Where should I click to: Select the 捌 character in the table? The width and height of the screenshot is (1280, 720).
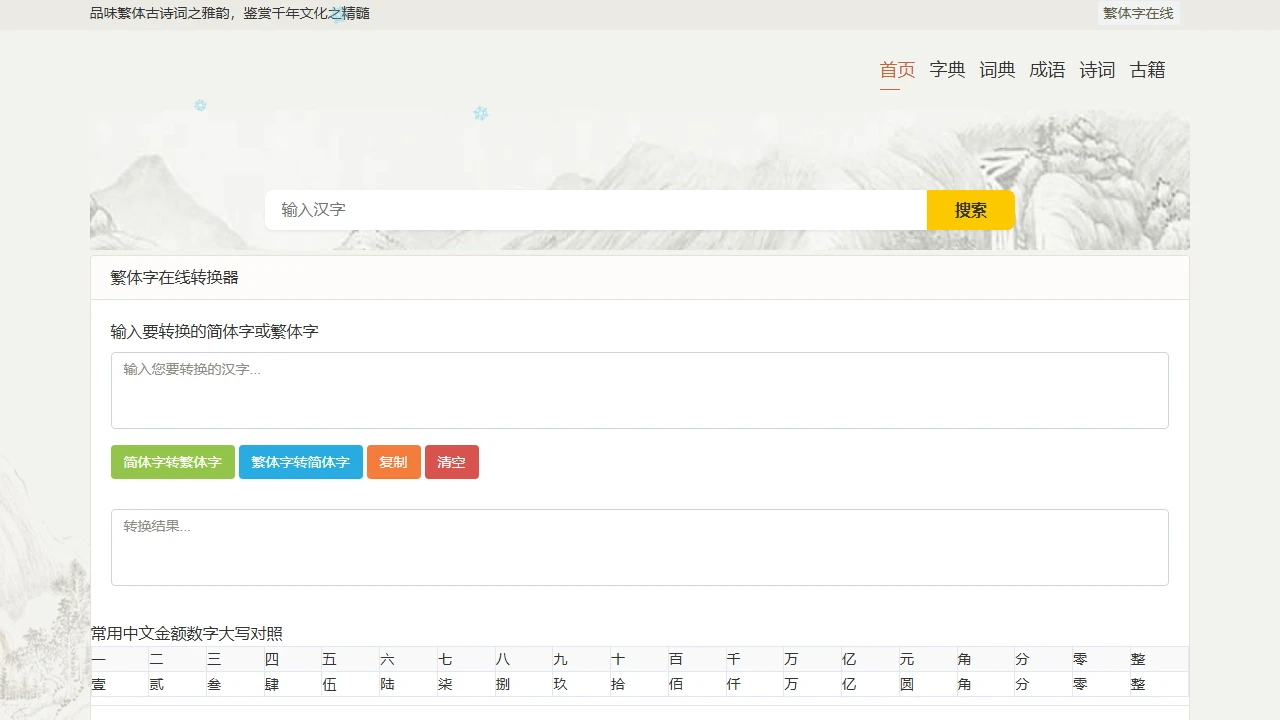click(x=503, y=685)
